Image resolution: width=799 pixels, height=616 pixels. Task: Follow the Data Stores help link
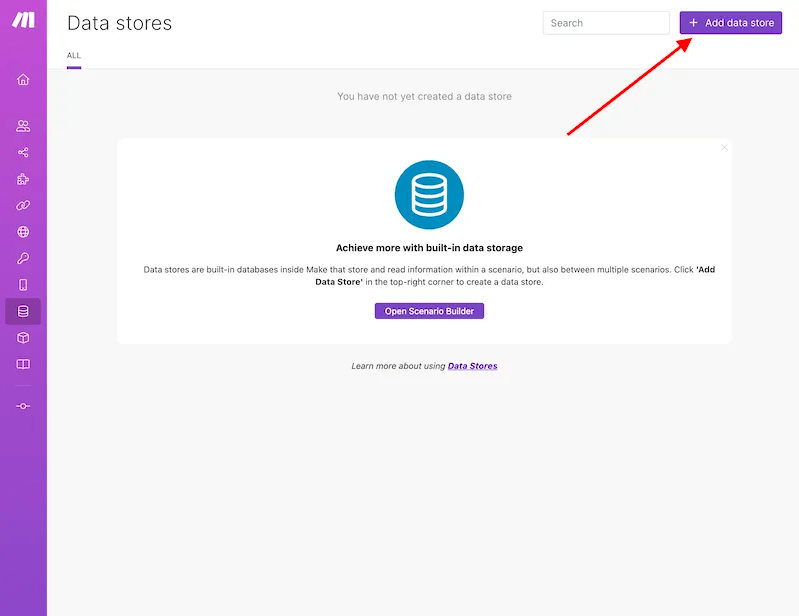click(x=472, y=366)
